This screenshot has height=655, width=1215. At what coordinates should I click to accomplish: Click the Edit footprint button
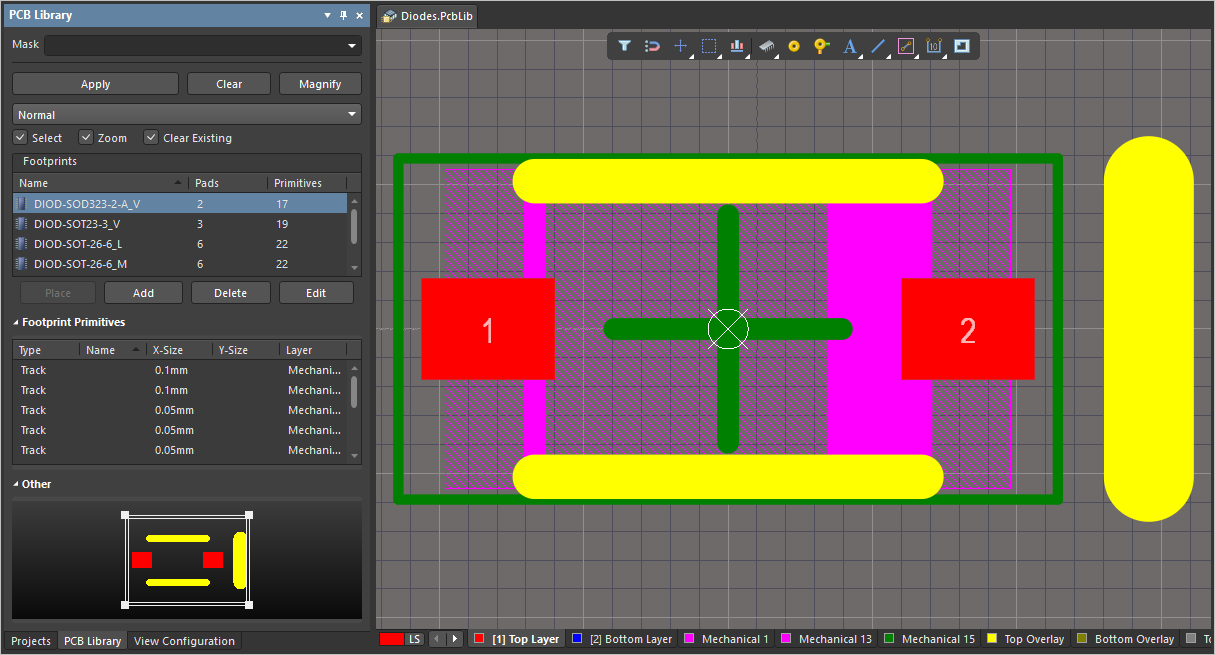tap(316, 293)
